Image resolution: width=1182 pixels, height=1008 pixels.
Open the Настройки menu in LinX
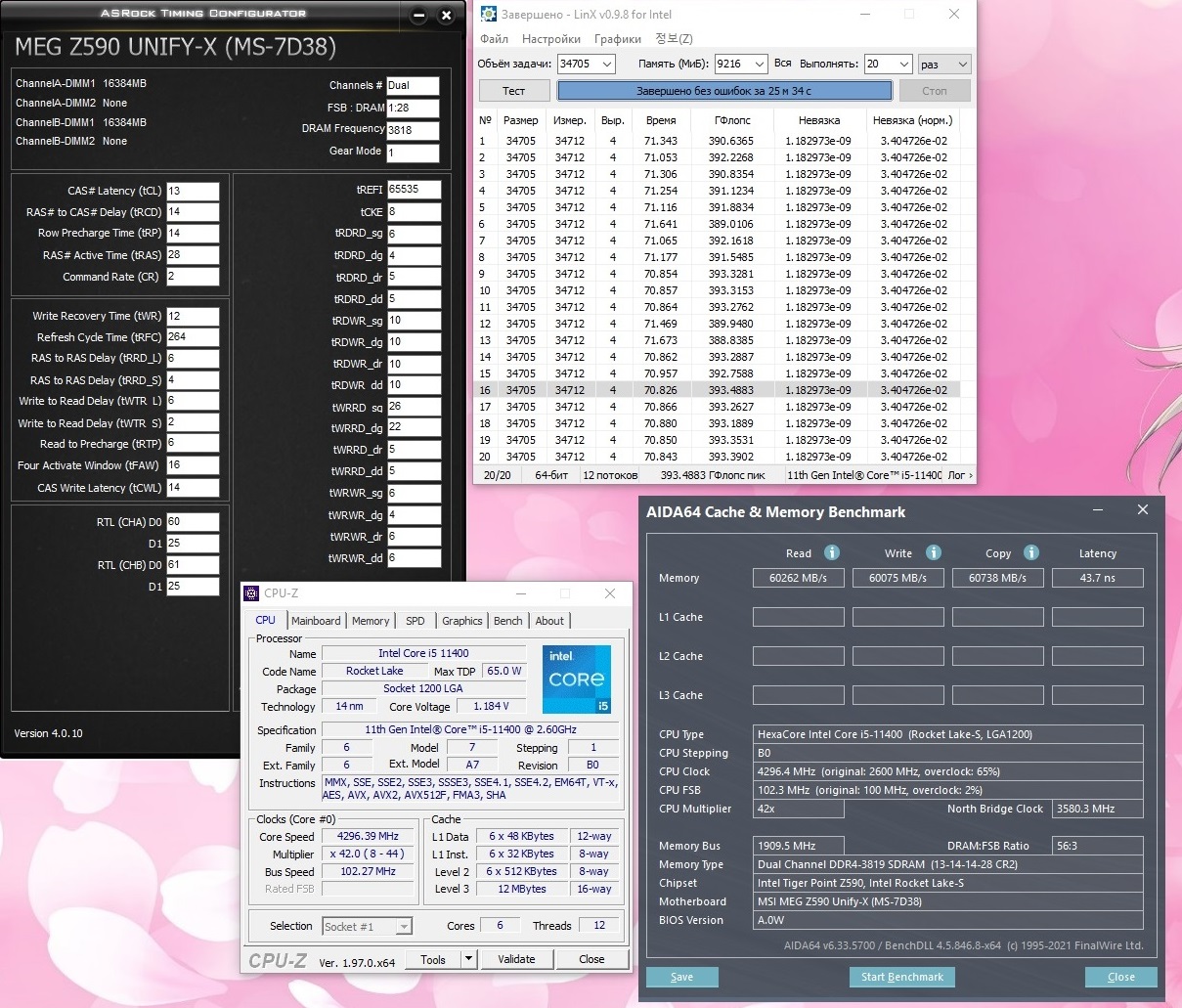tap(551, 39)
